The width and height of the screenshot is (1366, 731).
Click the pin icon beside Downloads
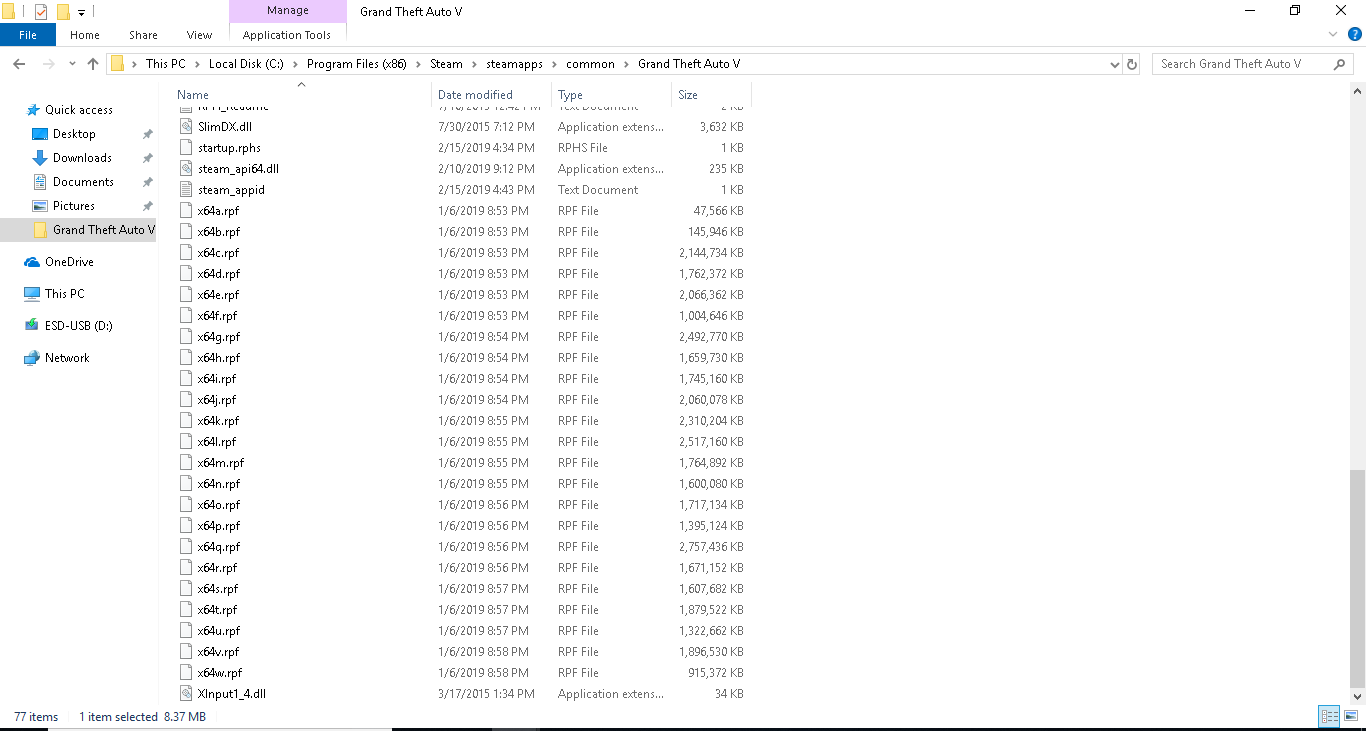click(148, 158)
